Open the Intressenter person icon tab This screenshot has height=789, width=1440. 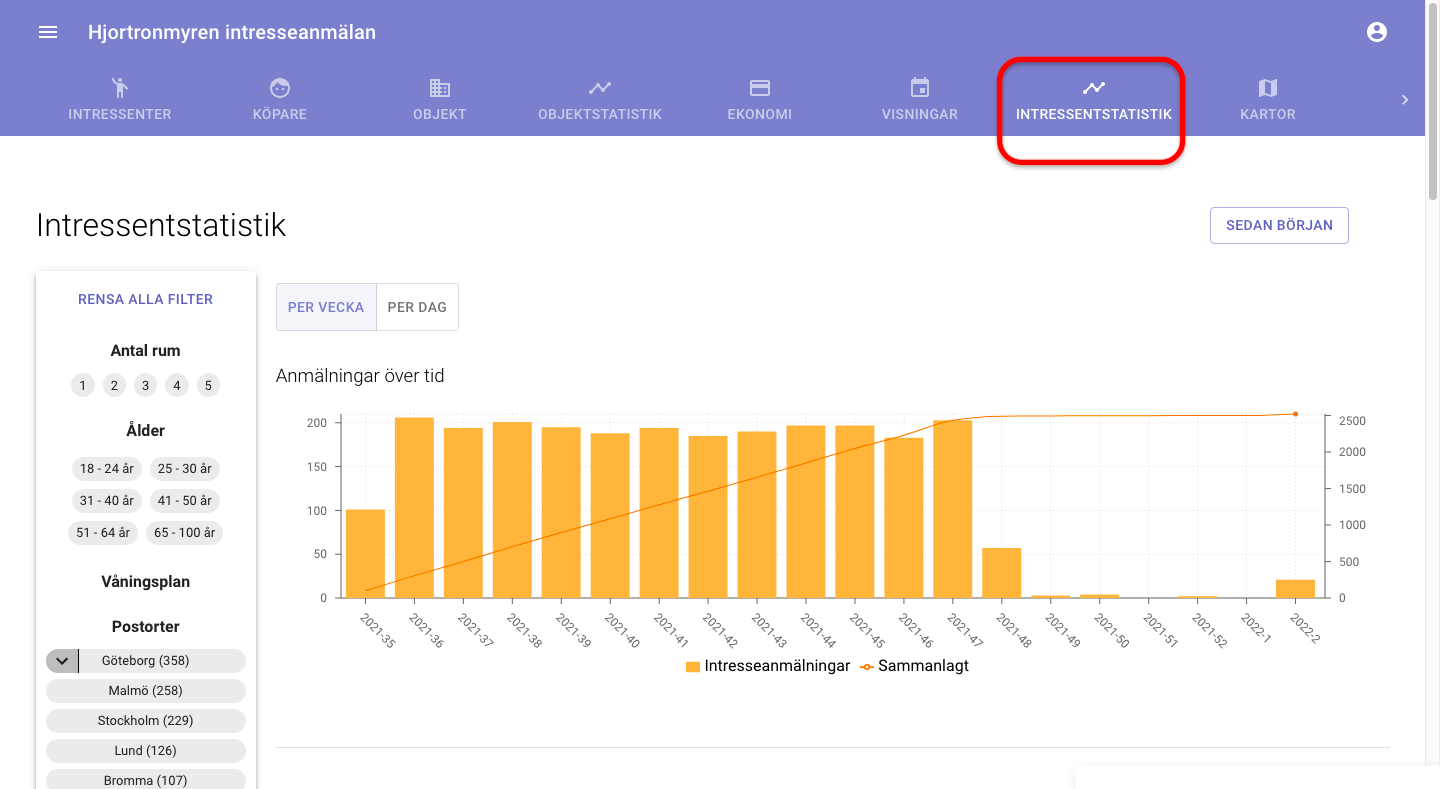(x=119, y=88)
